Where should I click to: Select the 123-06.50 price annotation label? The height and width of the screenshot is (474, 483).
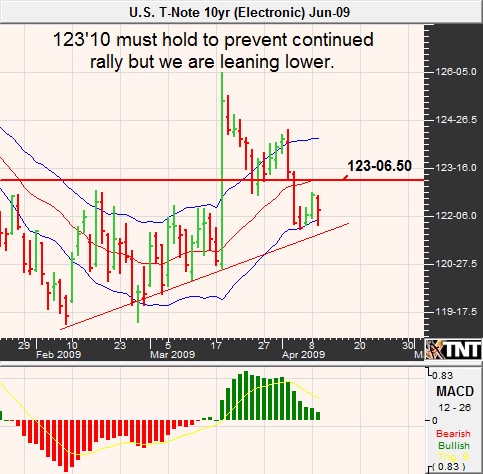click(x=379, y=166)
